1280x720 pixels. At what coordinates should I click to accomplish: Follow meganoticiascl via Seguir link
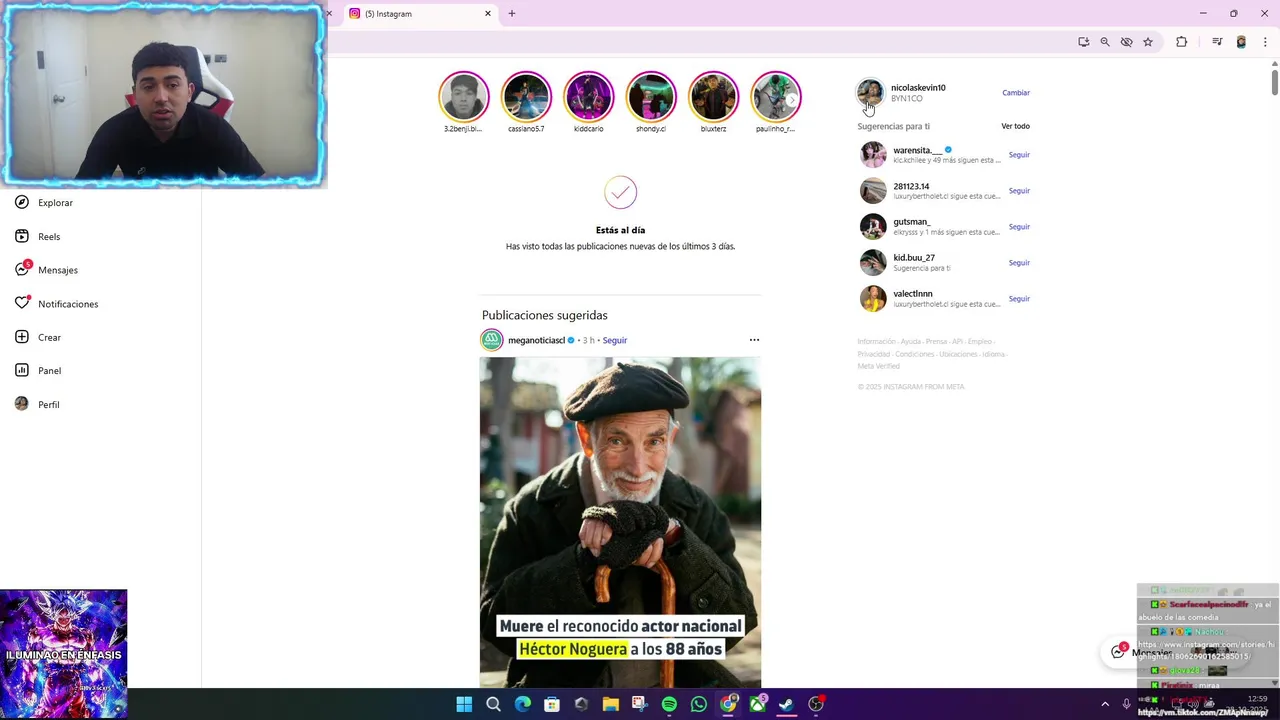pos(615,340)
